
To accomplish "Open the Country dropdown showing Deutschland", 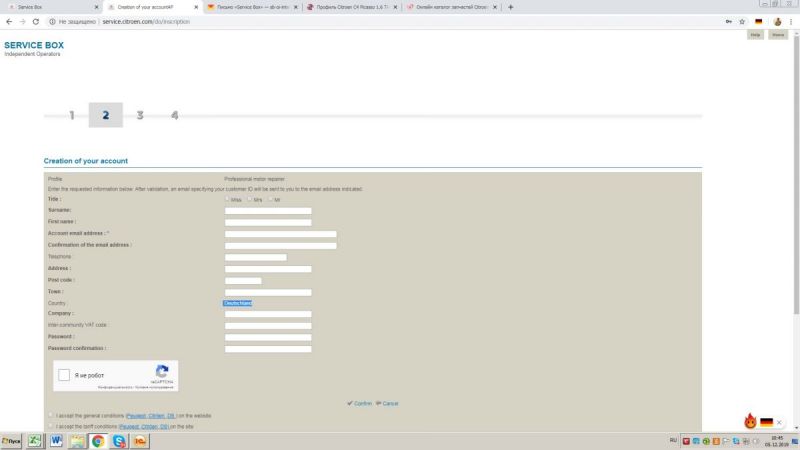I will [x=238, y=303].
